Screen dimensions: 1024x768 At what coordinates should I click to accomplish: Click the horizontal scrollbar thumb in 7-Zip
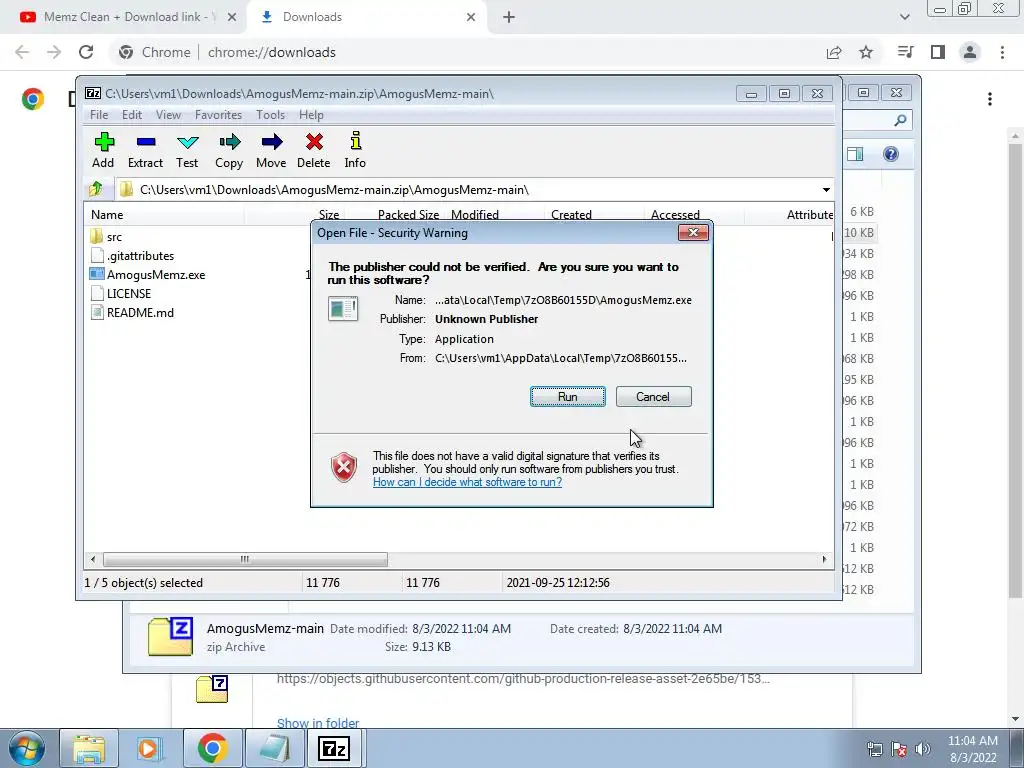(245, 559)
